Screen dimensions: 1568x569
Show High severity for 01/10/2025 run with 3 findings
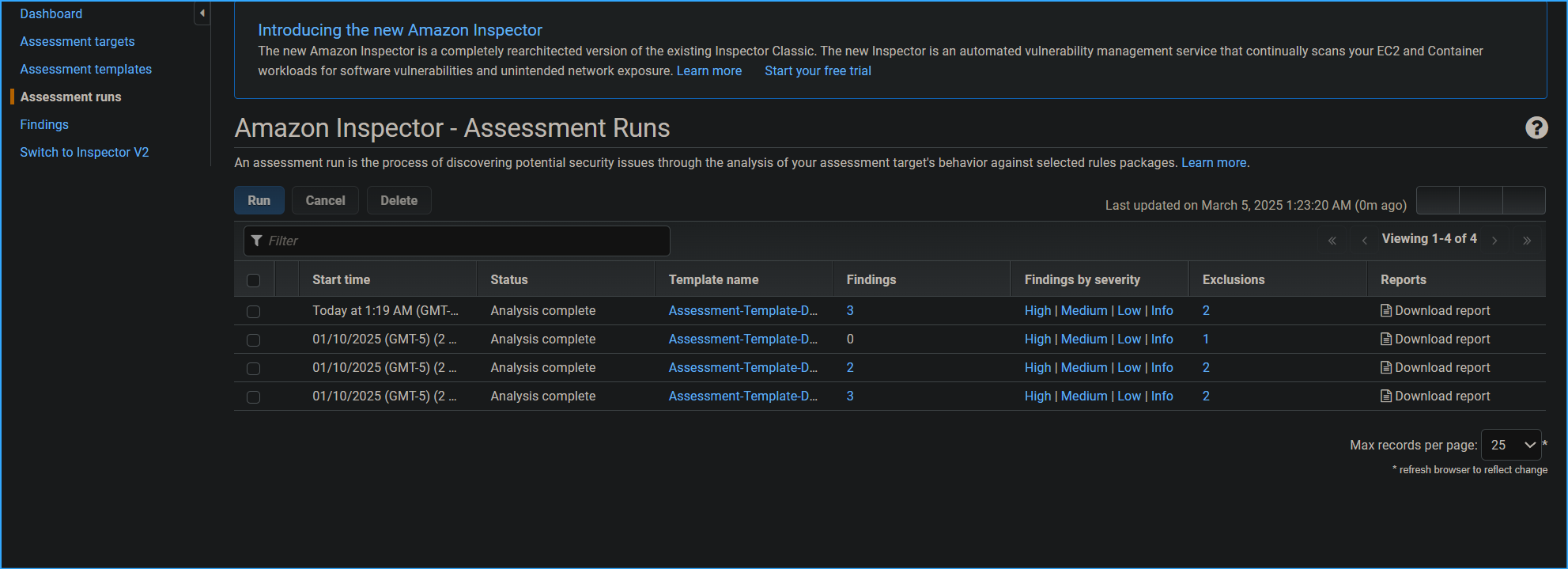[x=1037, y=396]
